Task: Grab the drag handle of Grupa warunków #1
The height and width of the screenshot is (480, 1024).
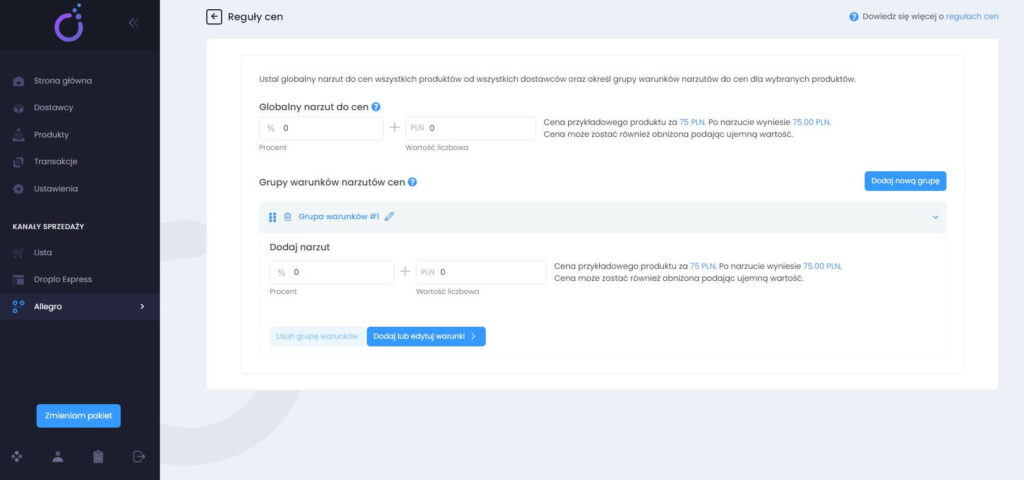Action: [x=272, y=217]
